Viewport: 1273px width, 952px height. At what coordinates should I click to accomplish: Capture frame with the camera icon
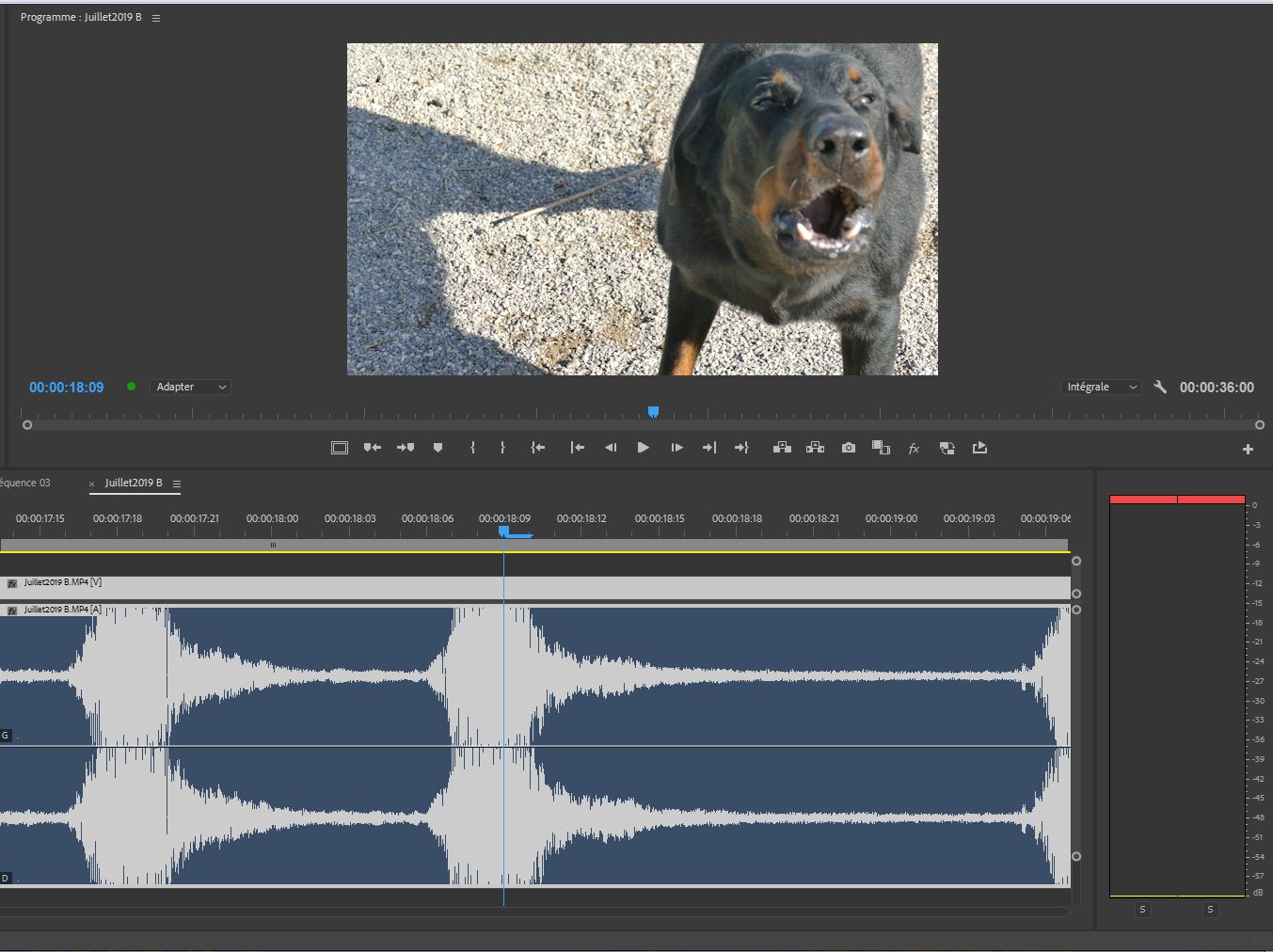click(x=849, y=449)
